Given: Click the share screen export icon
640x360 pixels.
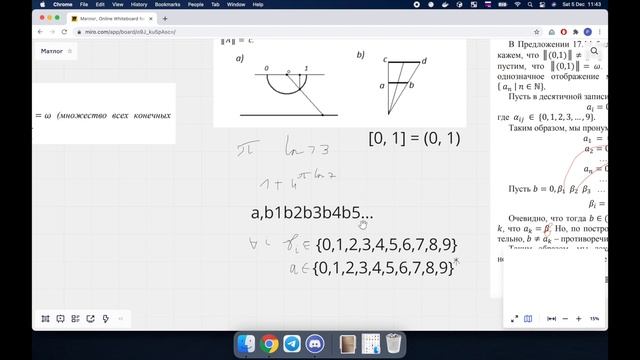Looking at the screenshot, I should click(91, 319).
